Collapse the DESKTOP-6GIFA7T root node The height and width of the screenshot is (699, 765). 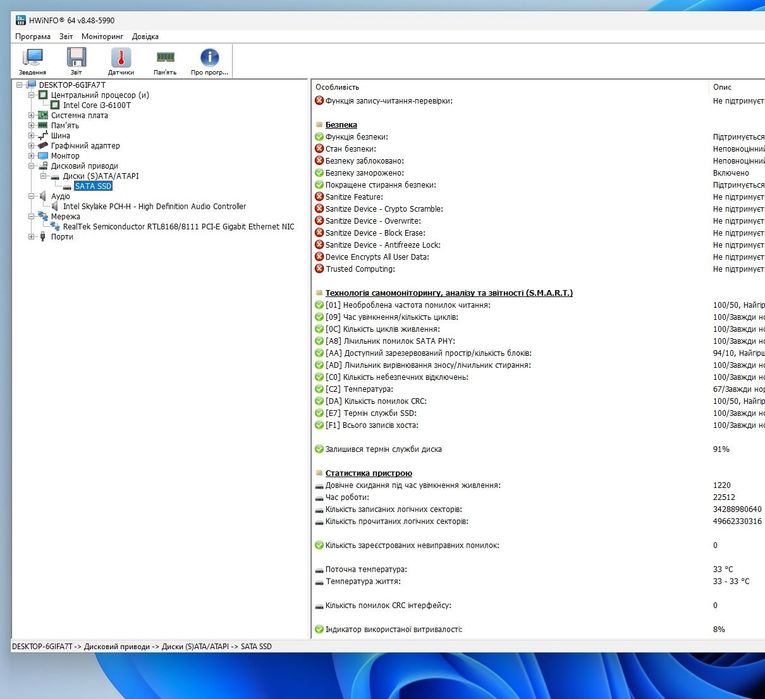click(x=20, y=85)
